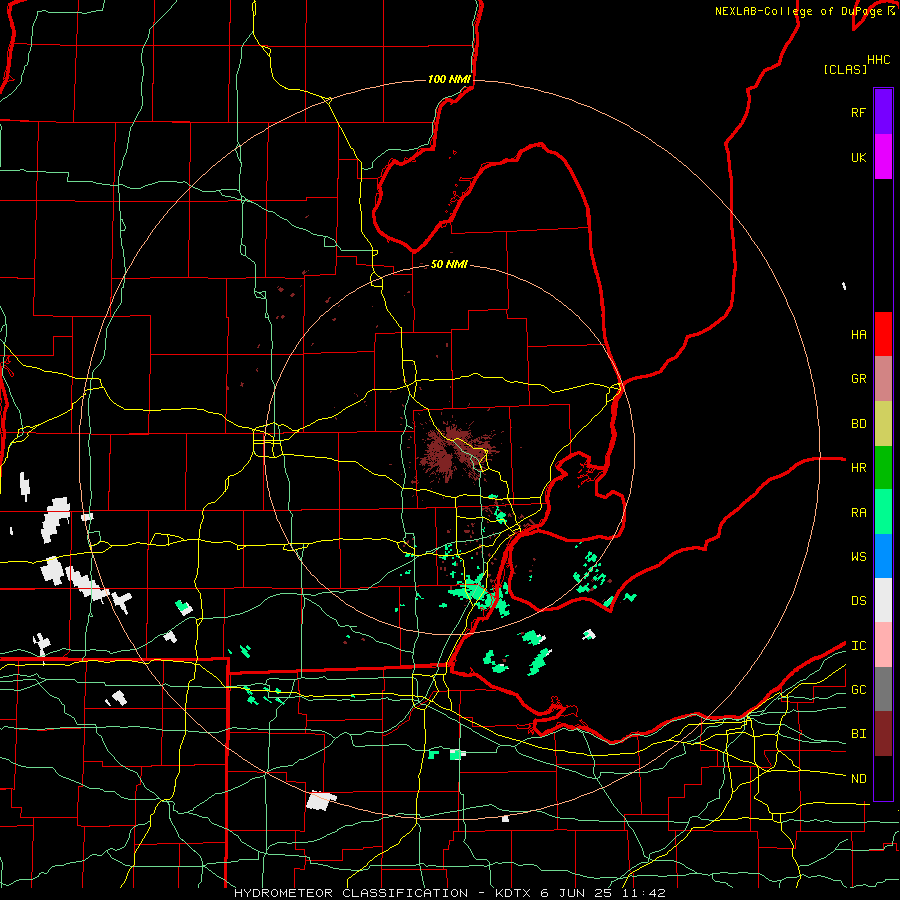Click the ND black legend swatch
Viewport: 900px width, 900px height.
(883, 778)
